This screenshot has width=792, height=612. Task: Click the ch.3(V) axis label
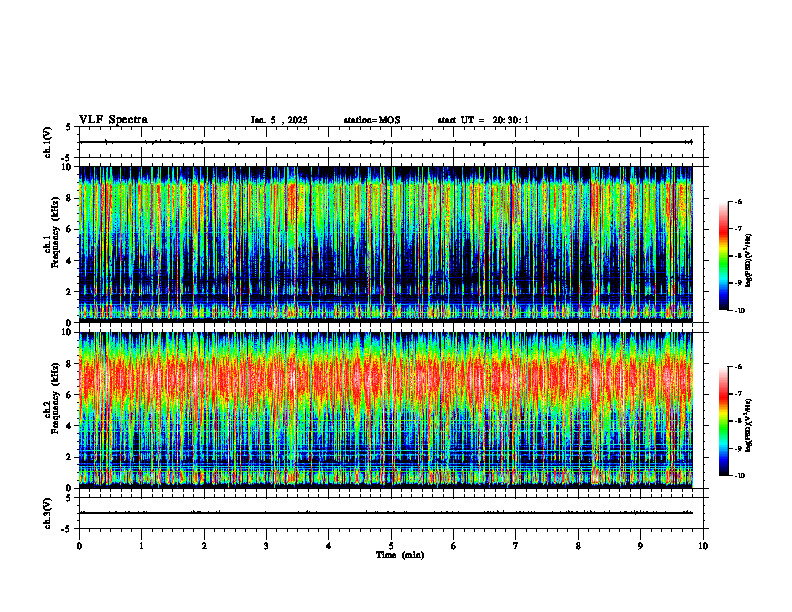click(x=48, y=513)
